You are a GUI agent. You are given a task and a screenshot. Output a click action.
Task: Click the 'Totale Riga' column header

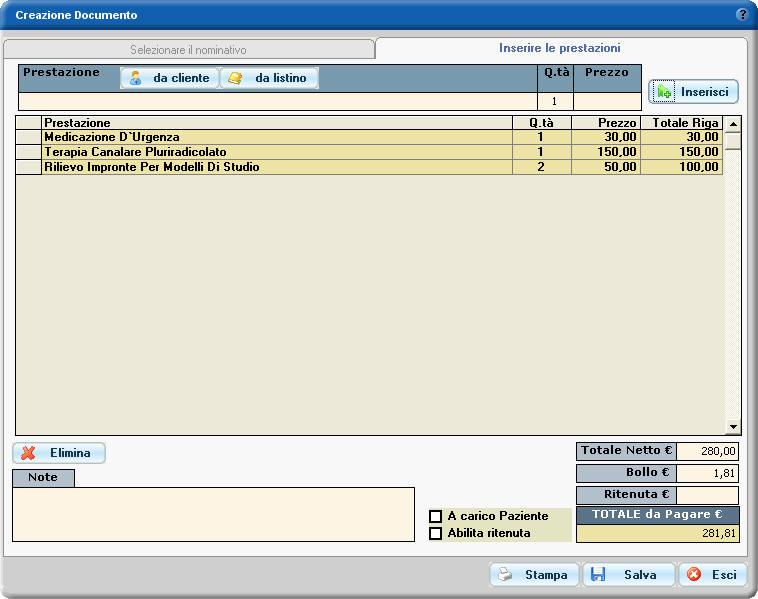[x=682, y=123]
